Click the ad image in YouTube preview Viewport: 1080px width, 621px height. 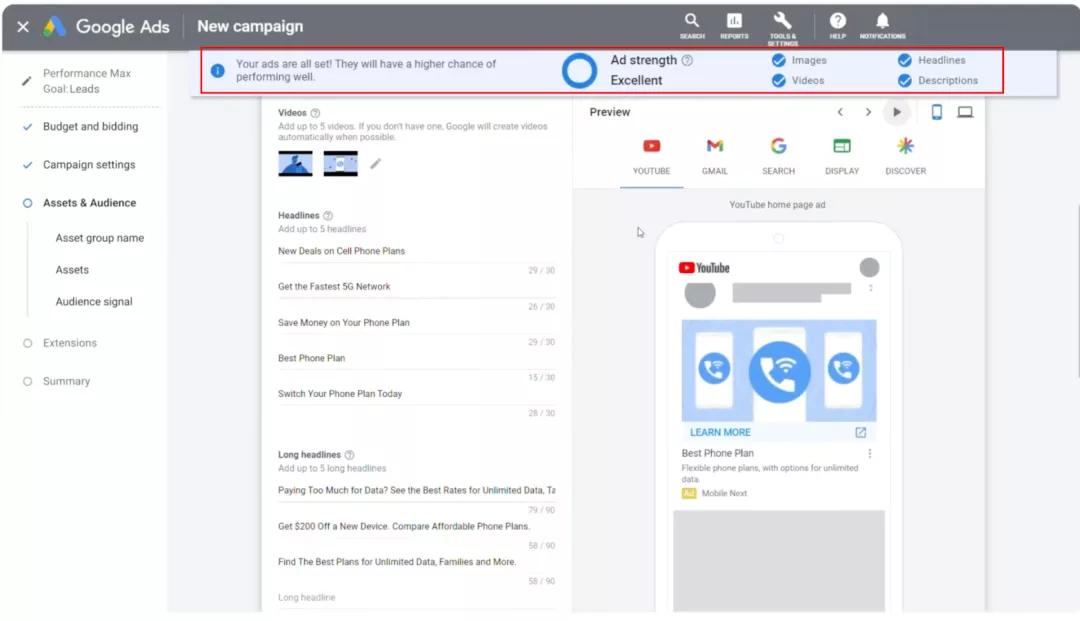[x=779, y=370]
